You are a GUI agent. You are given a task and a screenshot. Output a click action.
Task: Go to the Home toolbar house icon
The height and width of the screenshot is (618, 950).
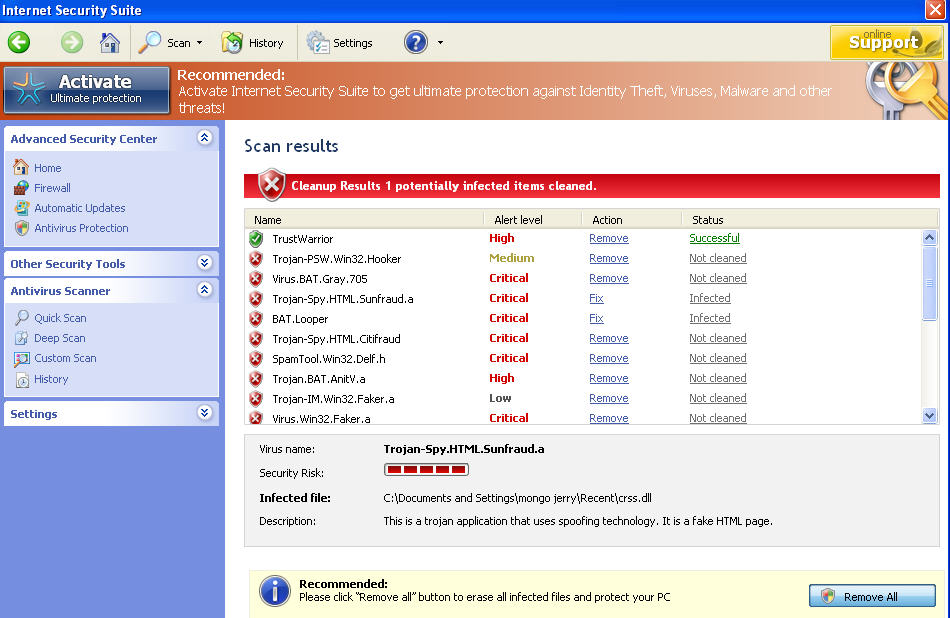(110, 42)
